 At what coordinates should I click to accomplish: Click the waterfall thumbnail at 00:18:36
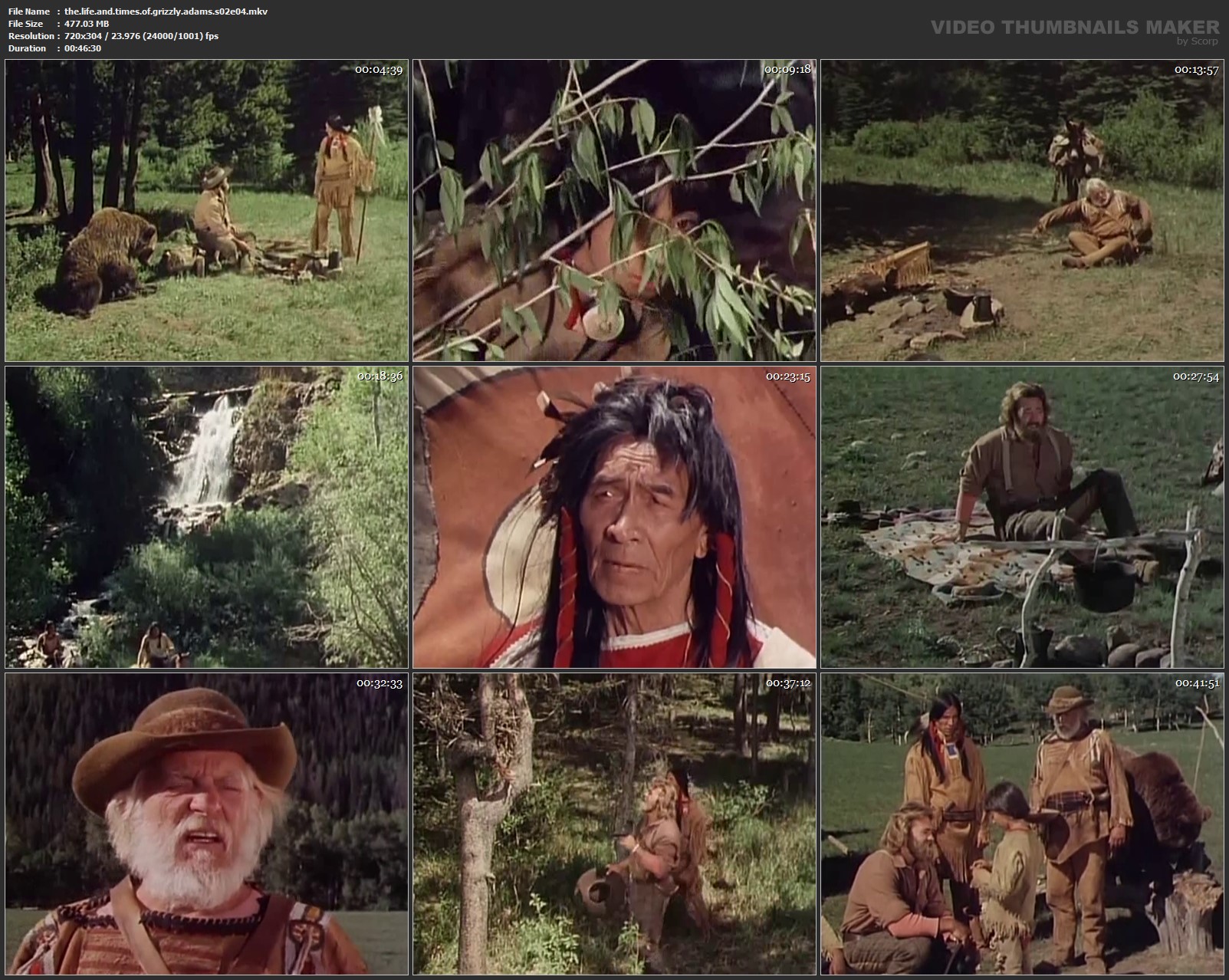tap(207, 517)
